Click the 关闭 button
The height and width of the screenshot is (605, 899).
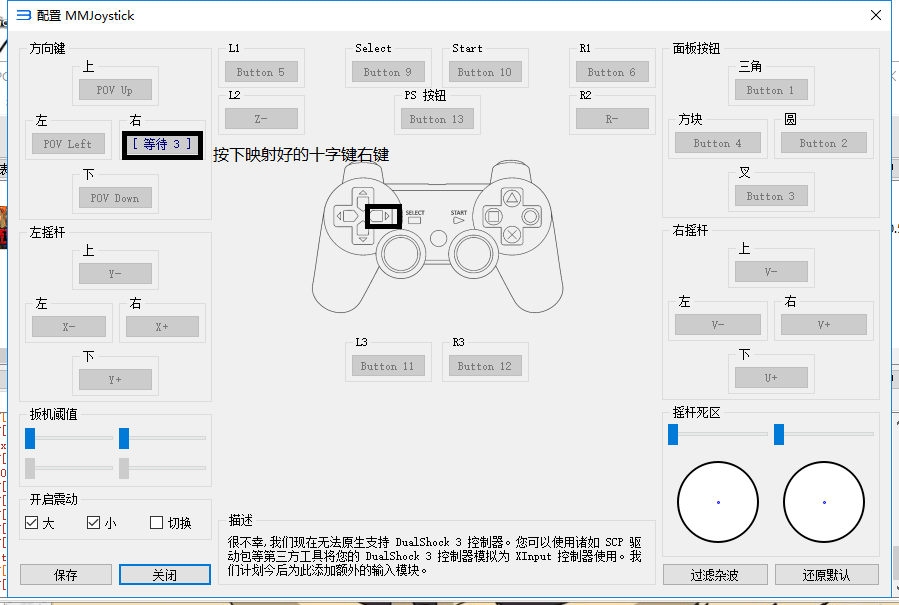(165, 575)
